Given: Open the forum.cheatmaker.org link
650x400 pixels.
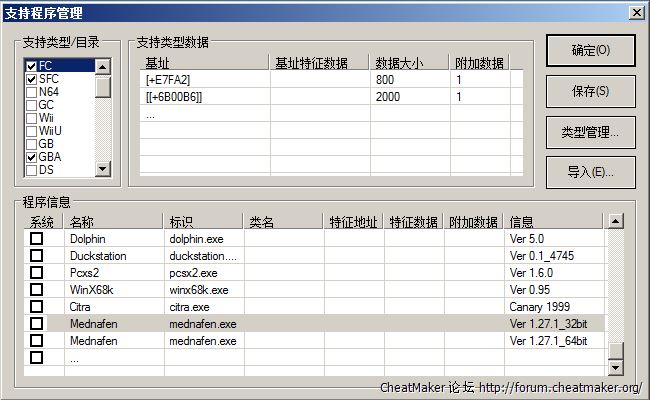Looking at the screenshot, I should click(559, 388).
